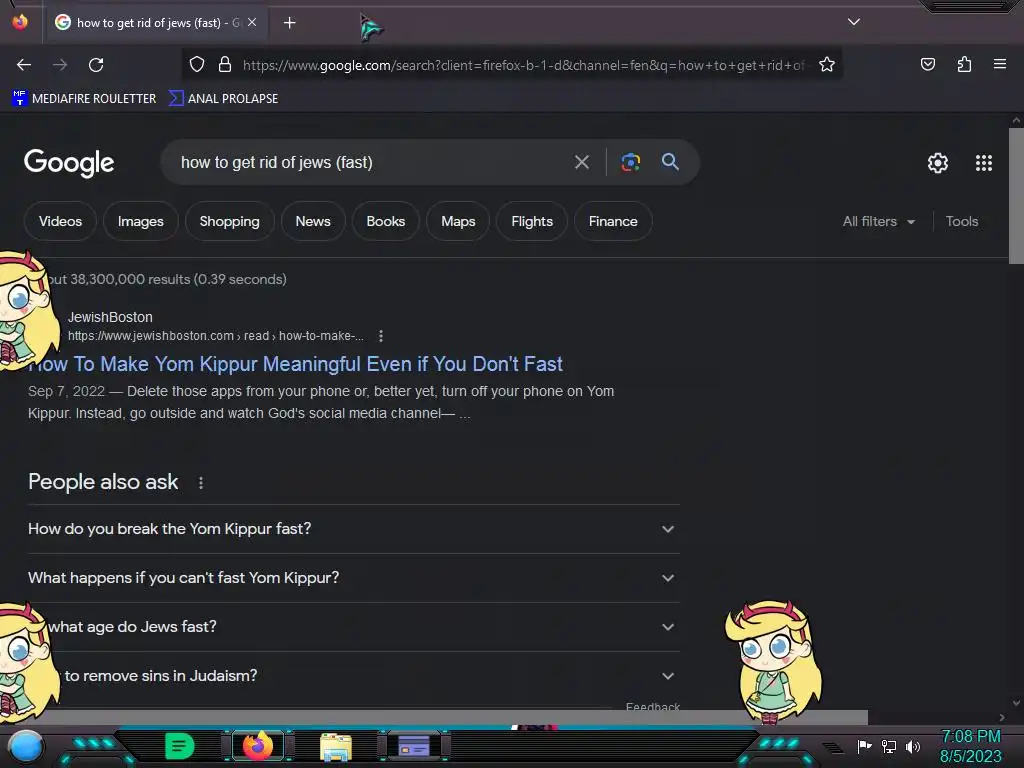Open the People also ask options menu
Viewport: 1024px width, 768px height.
200,483
